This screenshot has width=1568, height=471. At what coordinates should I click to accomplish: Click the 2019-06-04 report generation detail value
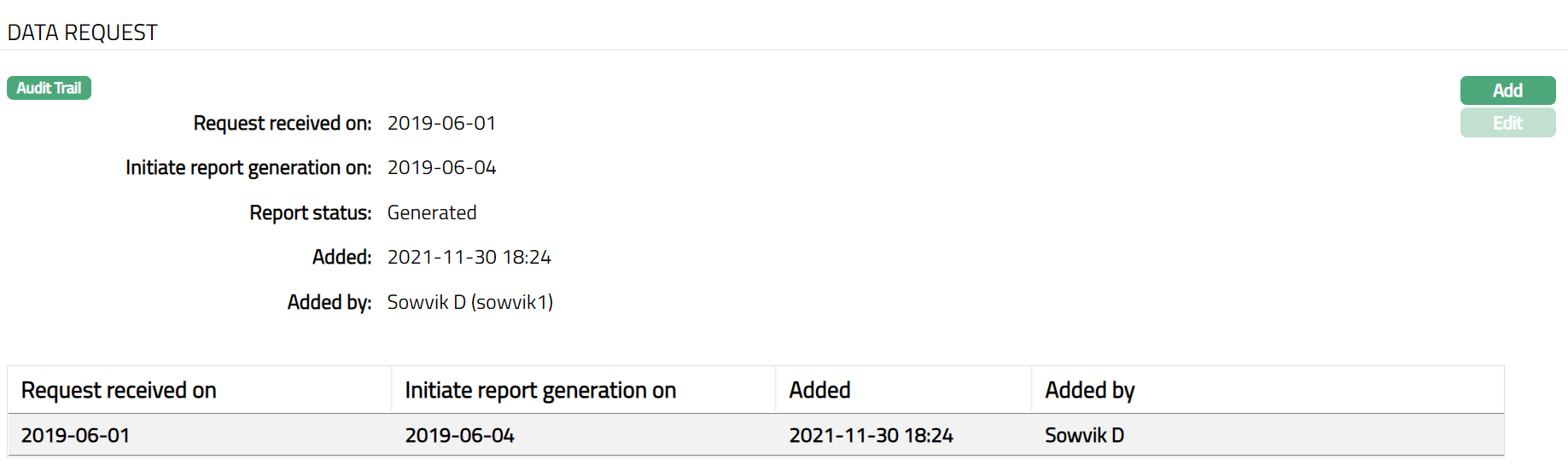[x=441, y=167]
